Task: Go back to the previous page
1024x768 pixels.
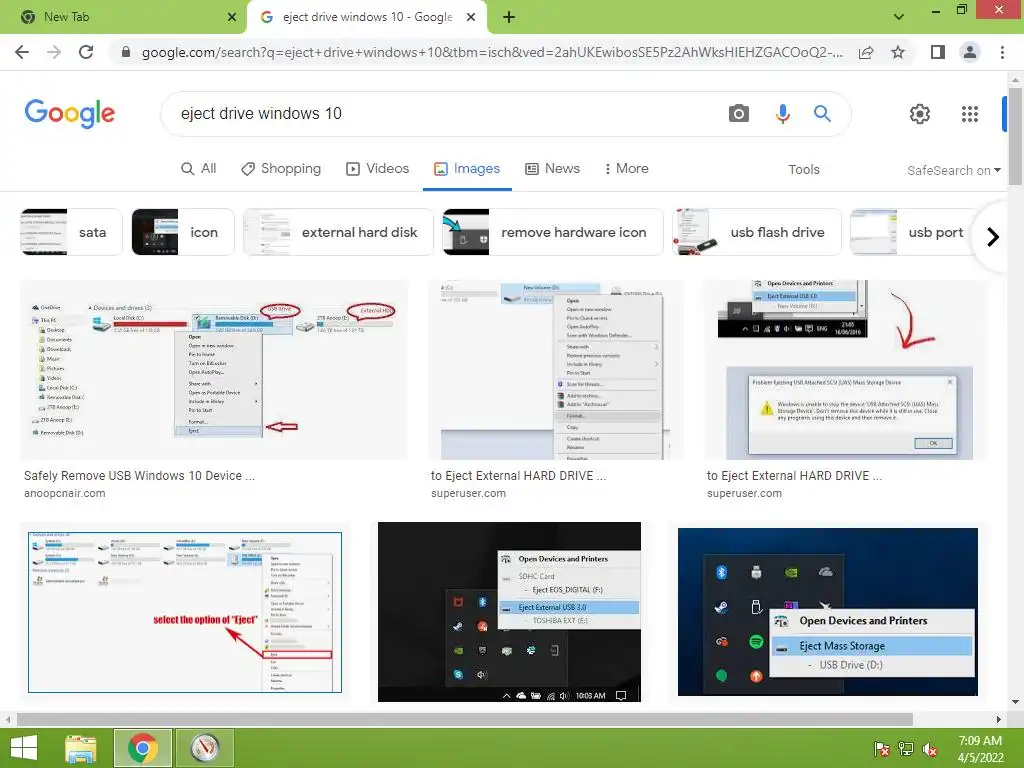Action: 22,52
